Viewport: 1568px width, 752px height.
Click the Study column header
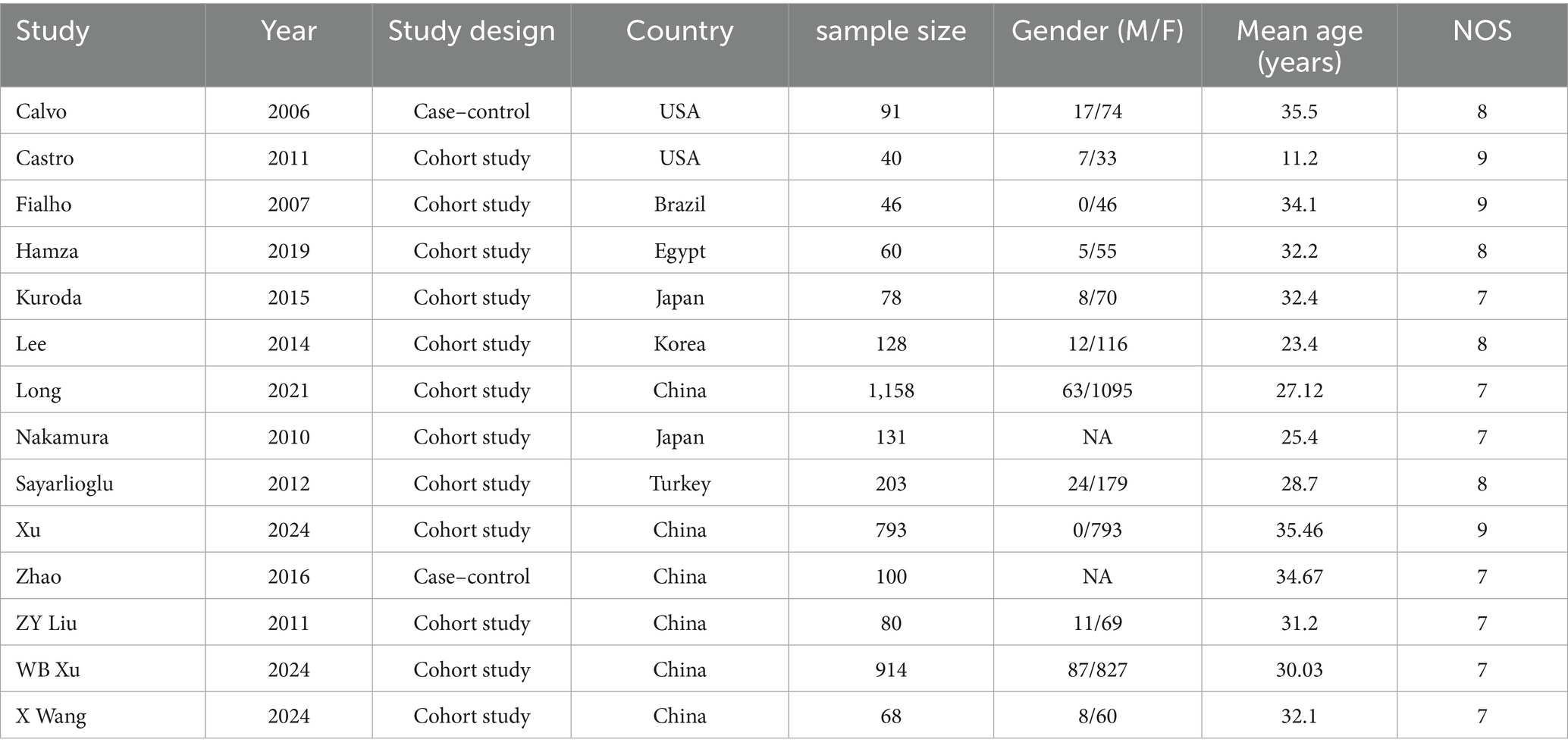point(53,32)
